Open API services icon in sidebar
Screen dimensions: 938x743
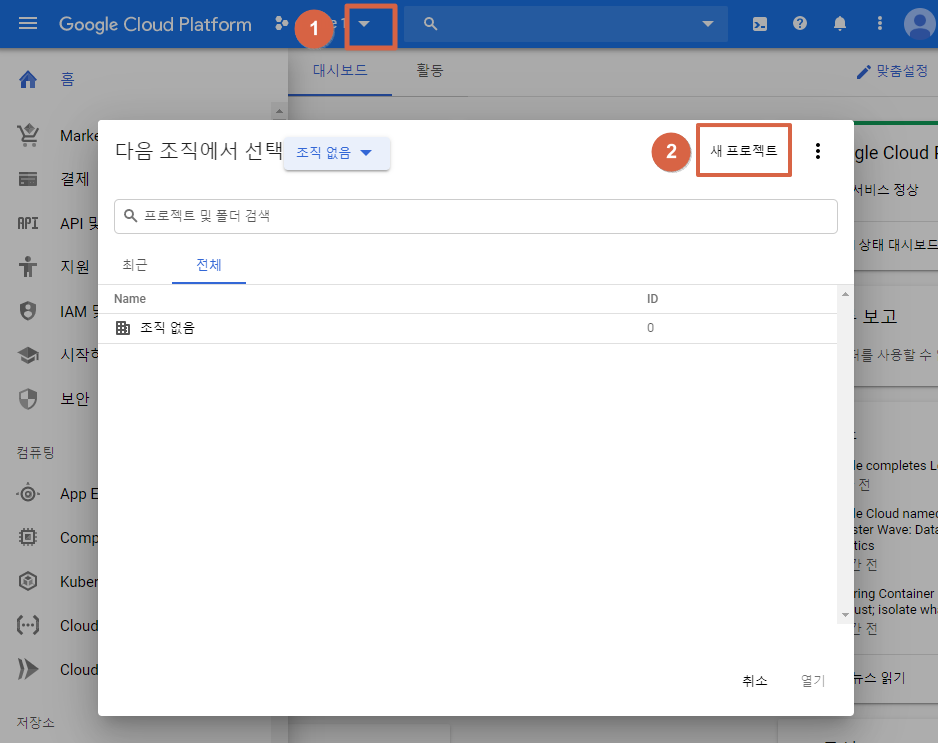(28, 223)
